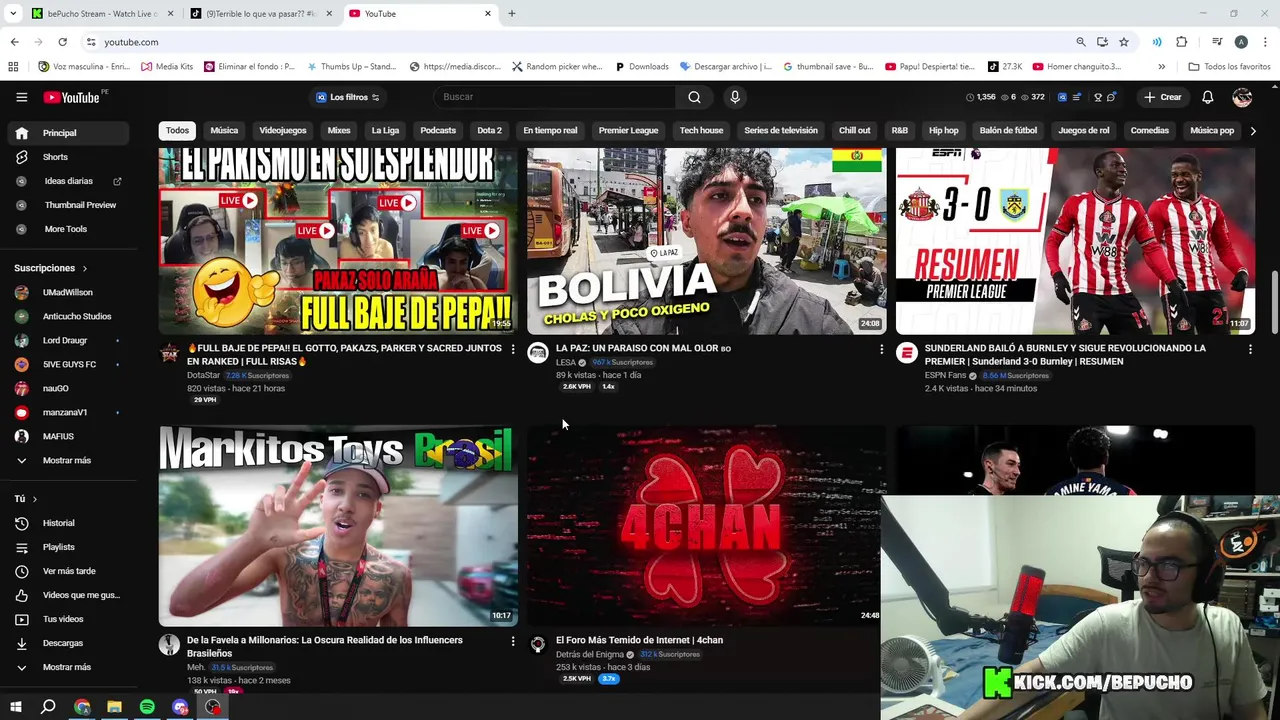1280x720 pixels.
Task: Click the Crear button
Action: tap(1163, 97)
